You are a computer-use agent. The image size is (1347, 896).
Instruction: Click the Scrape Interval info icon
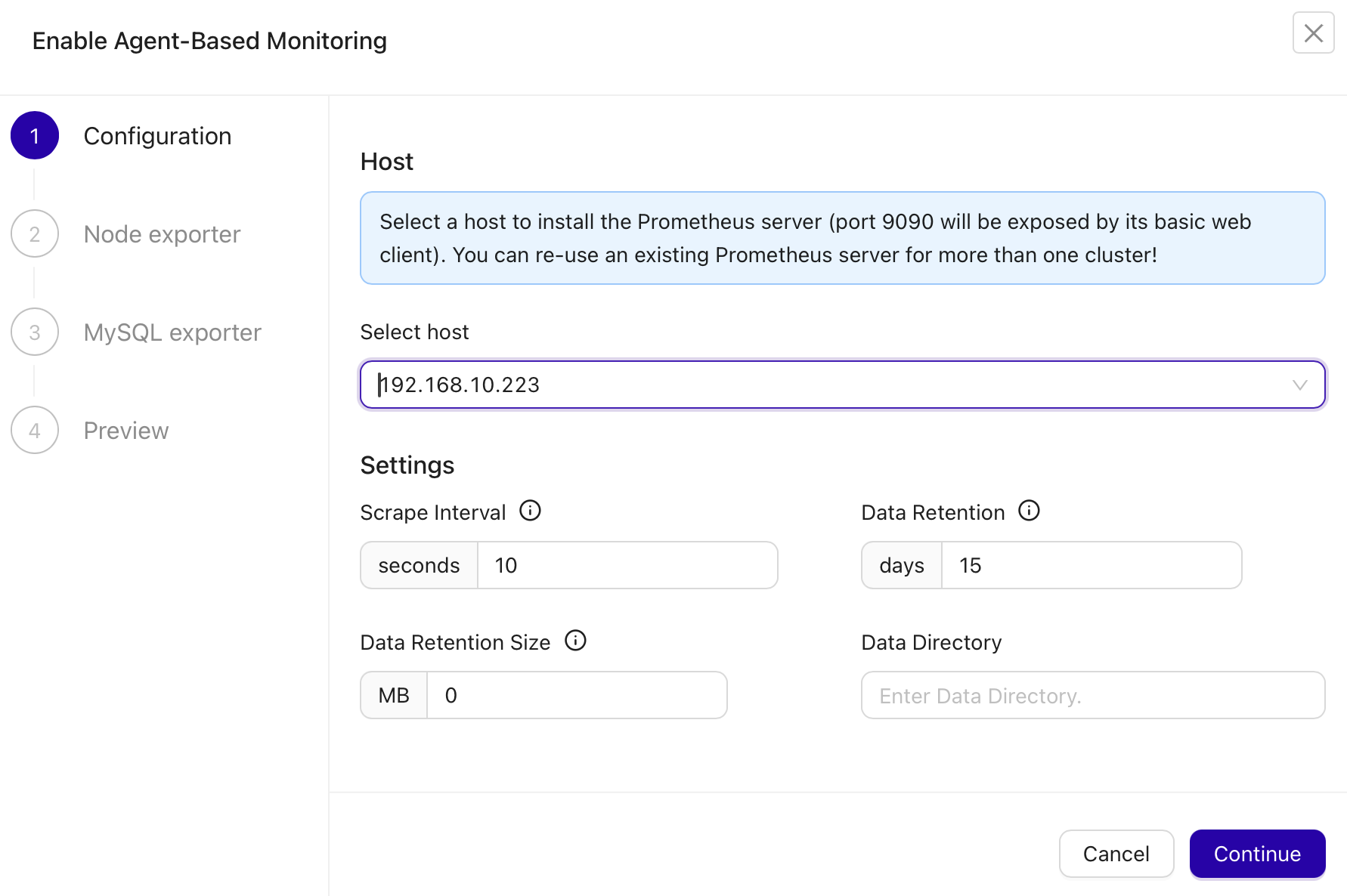[x=530, y=511]
